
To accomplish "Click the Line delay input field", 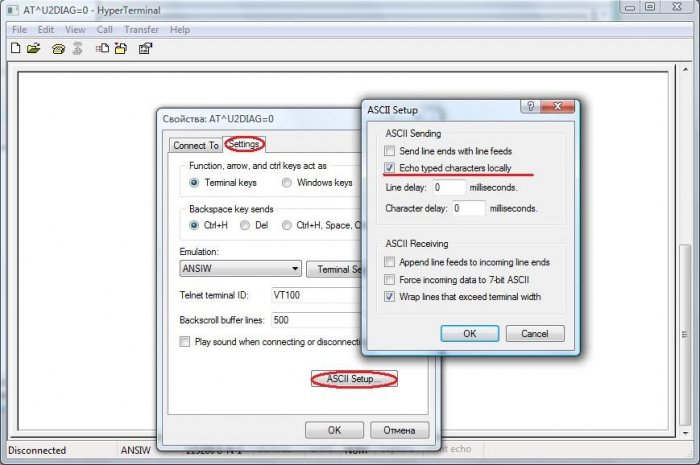I will coord(451,187).
